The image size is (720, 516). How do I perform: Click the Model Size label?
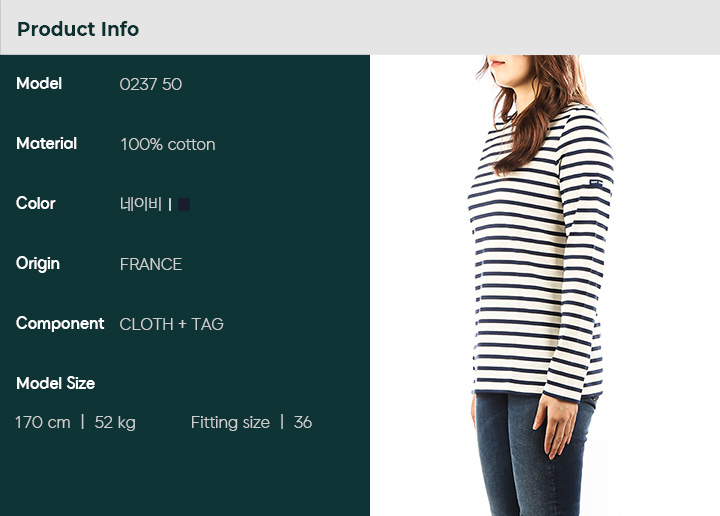tap(56, 383)
